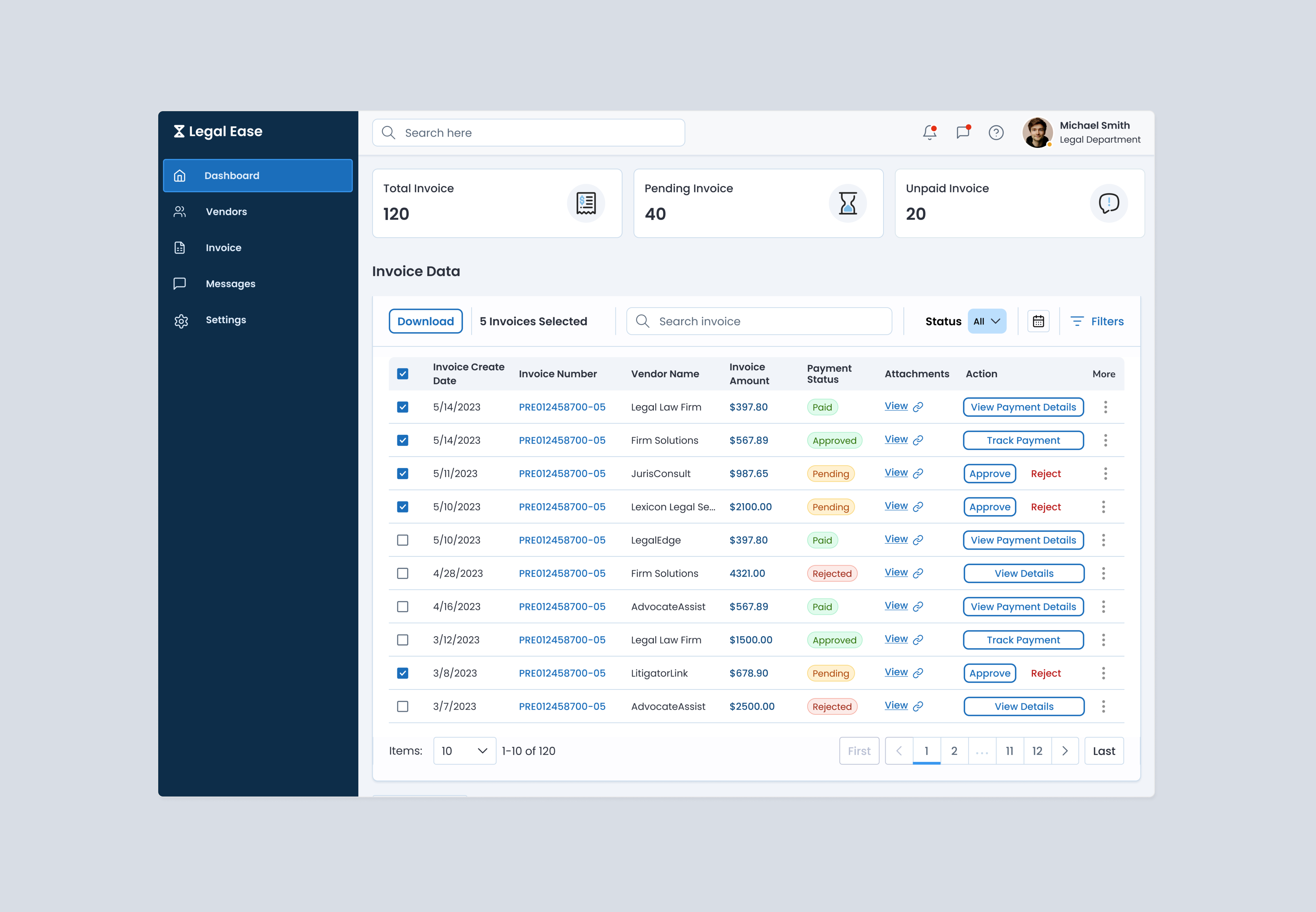Viewport: 1316px width, 912px height.
Task: Select the Vendors icon in the sidebar
Action: pos(180,211)
